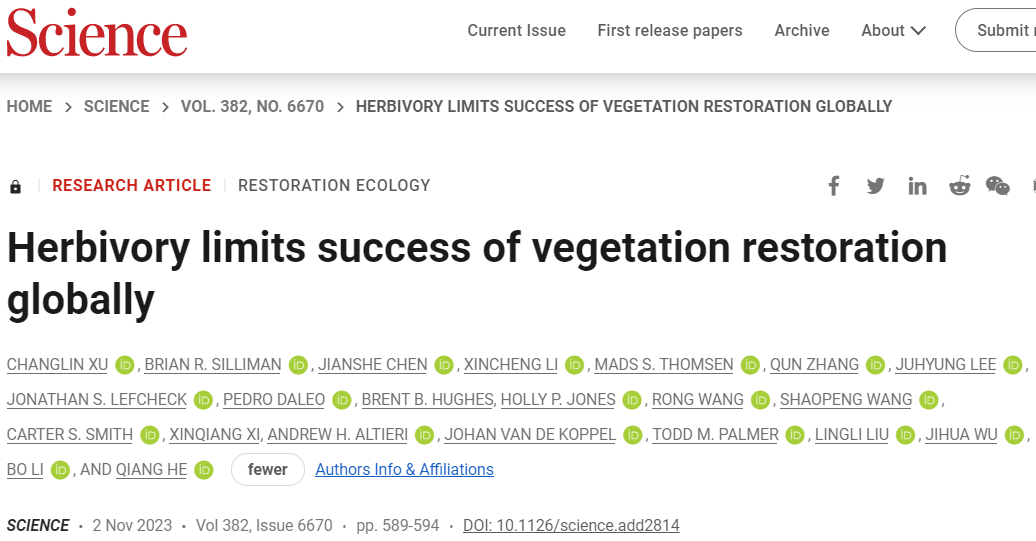1036x541 pixels.
Task: Open Changlin Xu's ORCID iD icon
Action: [x=125, y=365]
